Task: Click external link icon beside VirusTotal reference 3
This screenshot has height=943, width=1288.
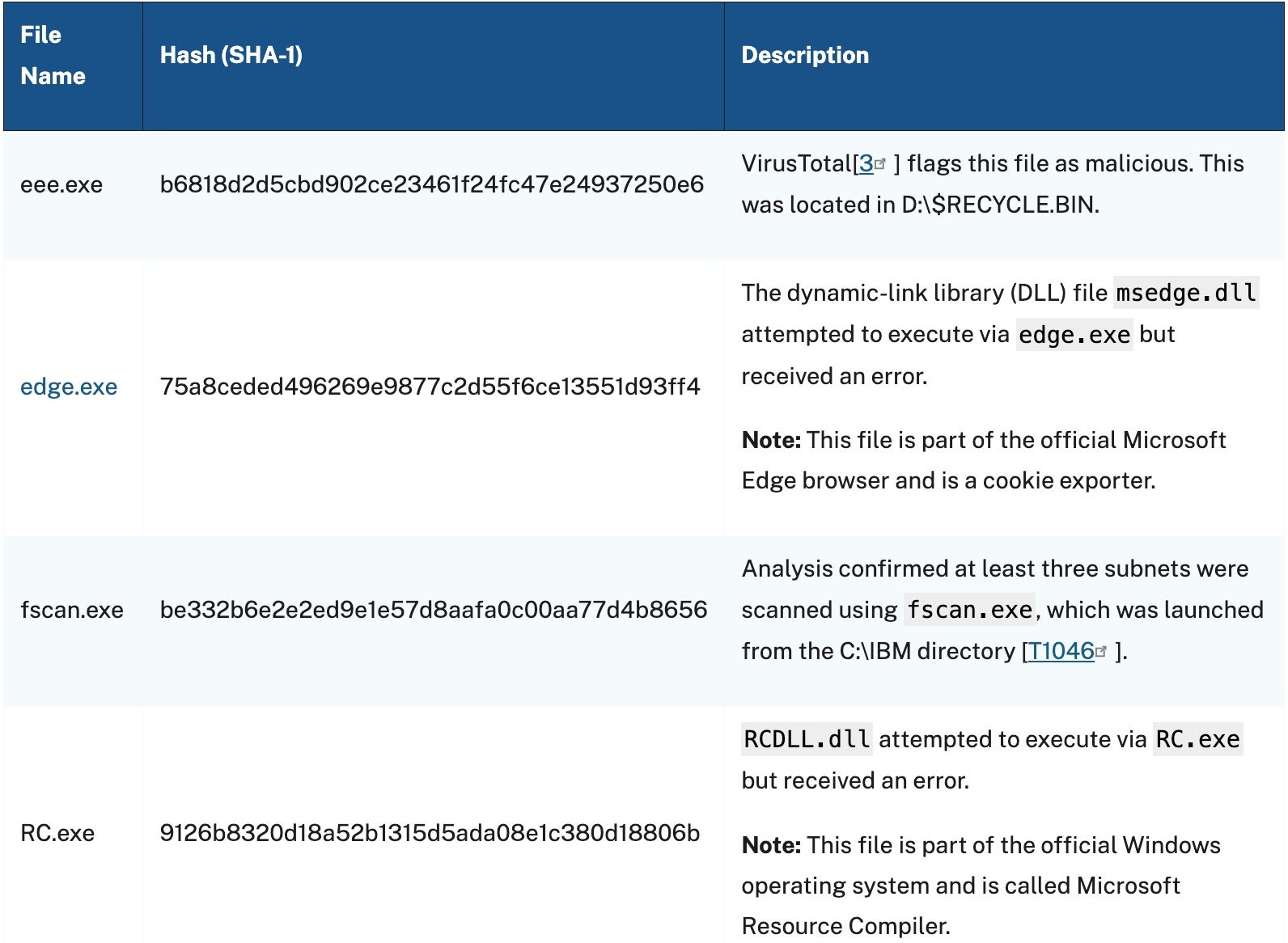Action: pyautogui.click(x=880, y=164)
